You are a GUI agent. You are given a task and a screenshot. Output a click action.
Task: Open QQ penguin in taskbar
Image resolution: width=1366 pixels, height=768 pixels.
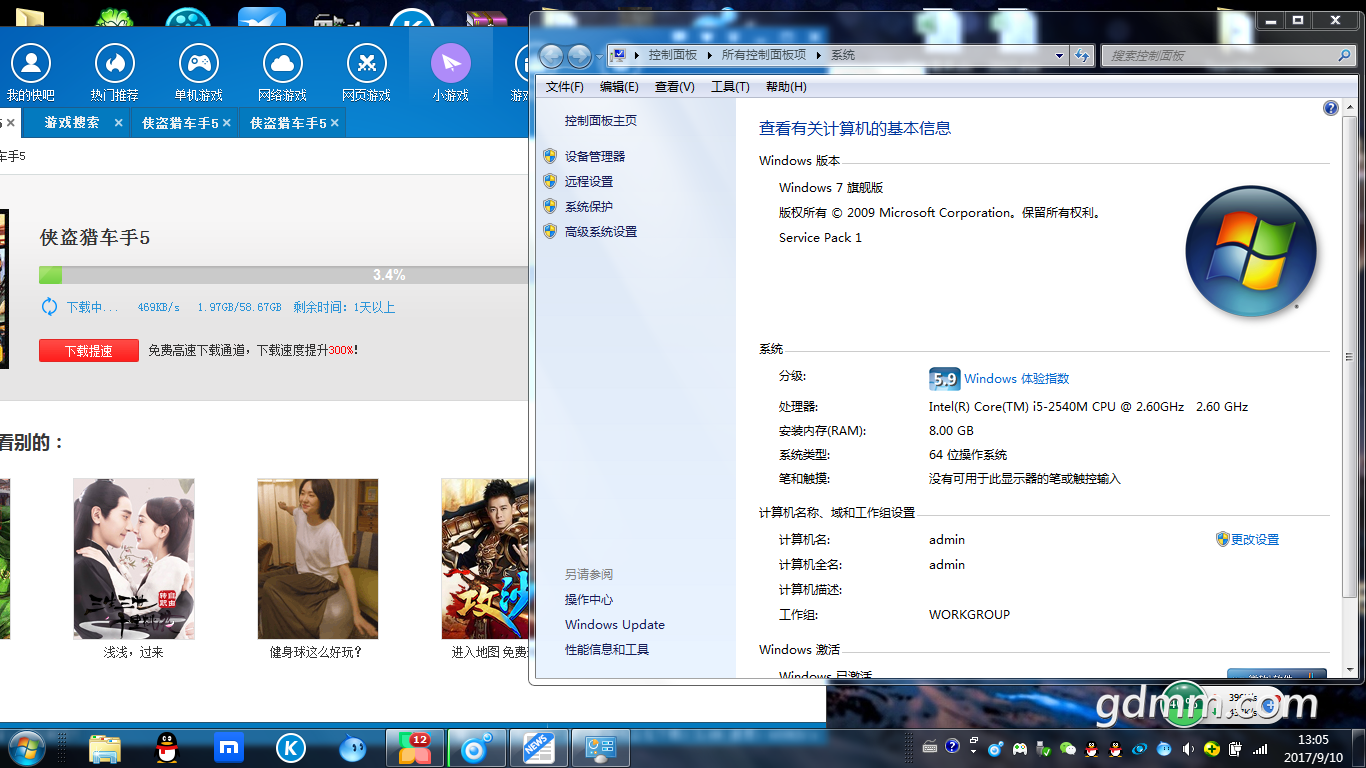167,747
